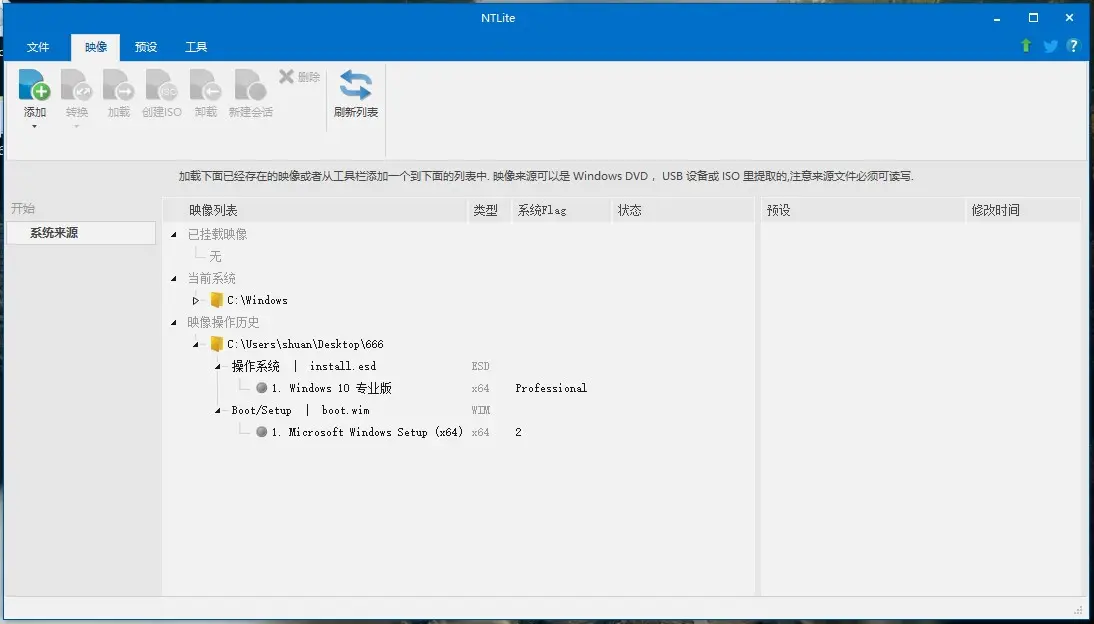Image resolution: width=1094 pixels, height=624 pixels.
Task: Click the Professional flag cell
Action: [551, 388]
